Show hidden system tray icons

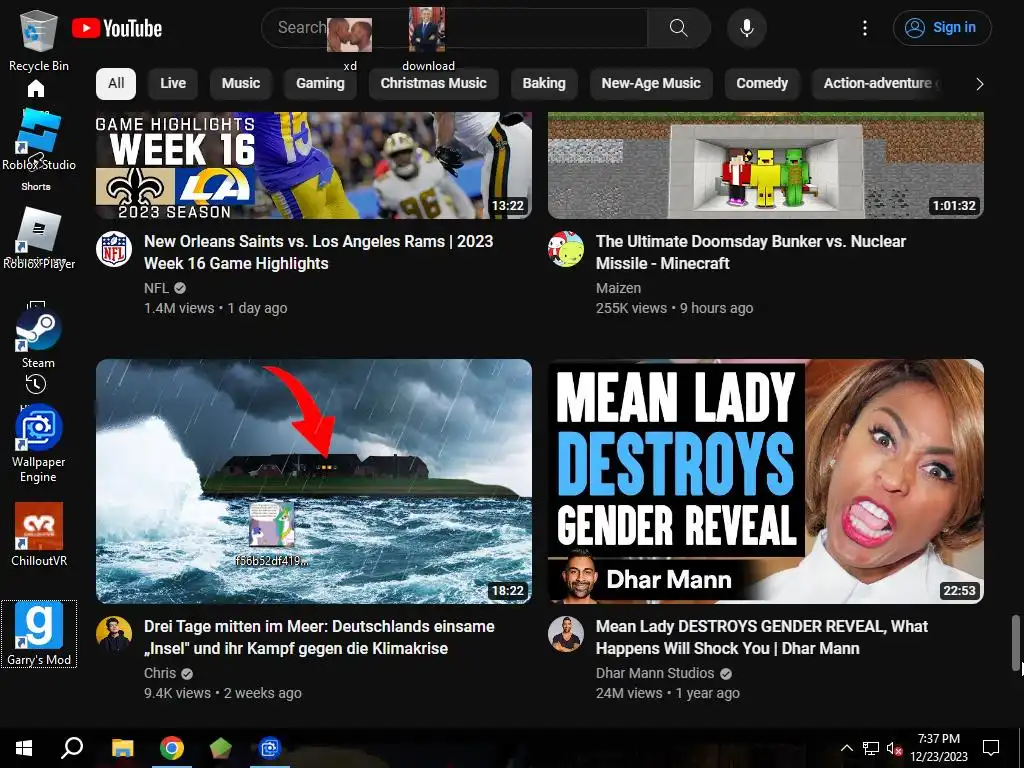[x=846, y=748]
